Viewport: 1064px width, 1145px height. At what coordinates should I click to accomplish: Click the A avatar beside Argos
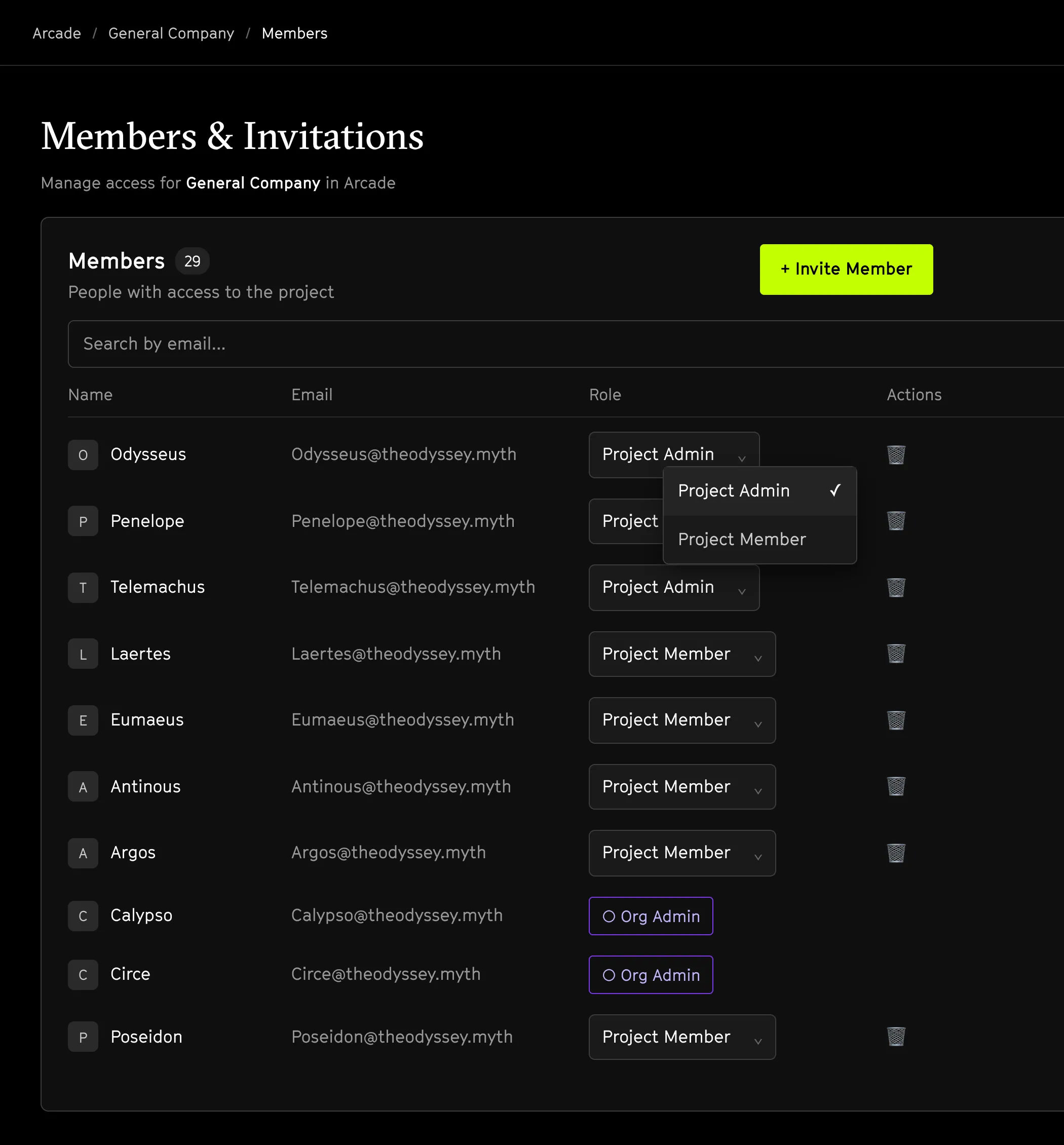(x=83, y=853)
